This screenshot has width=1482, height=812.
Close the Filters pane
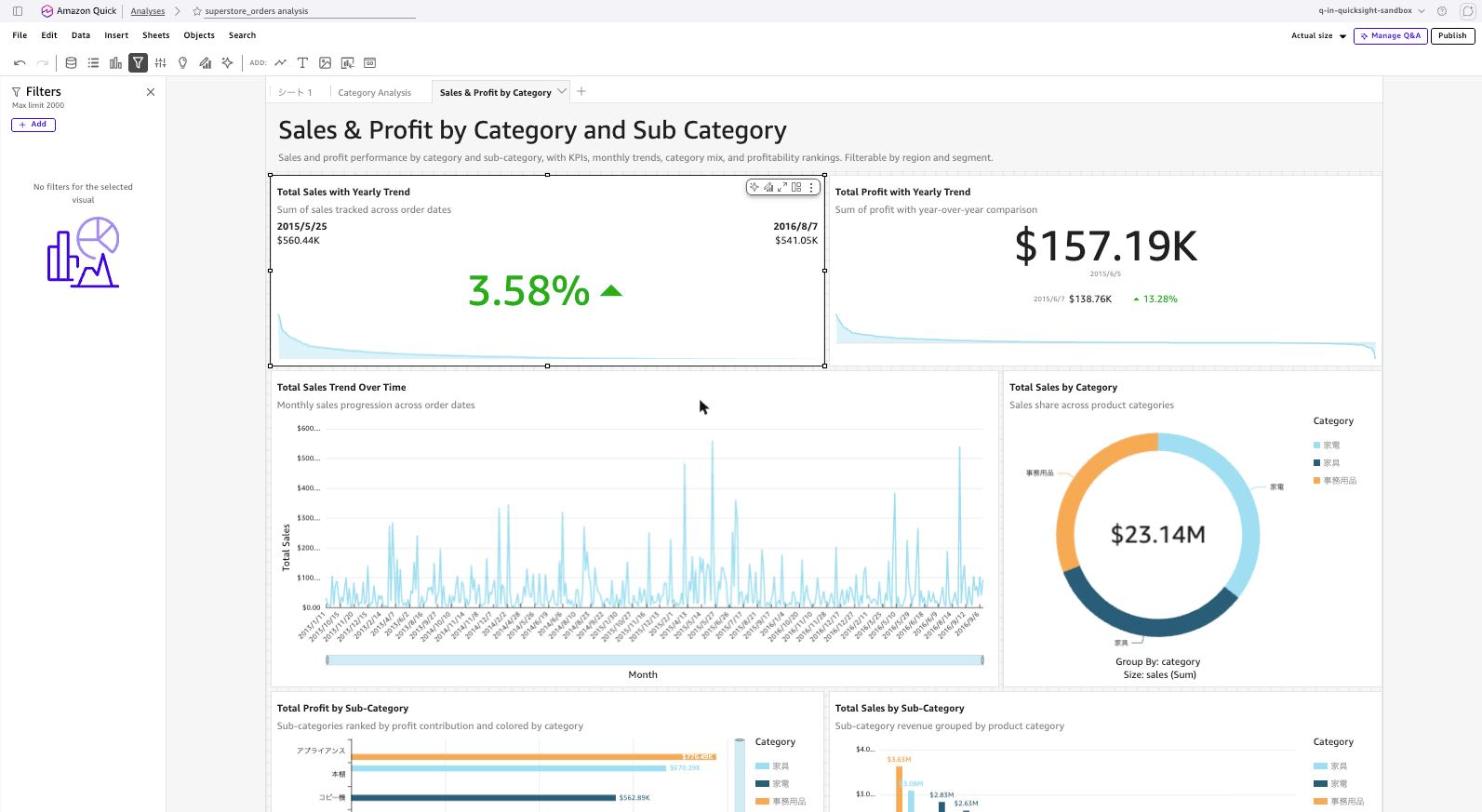151,92
